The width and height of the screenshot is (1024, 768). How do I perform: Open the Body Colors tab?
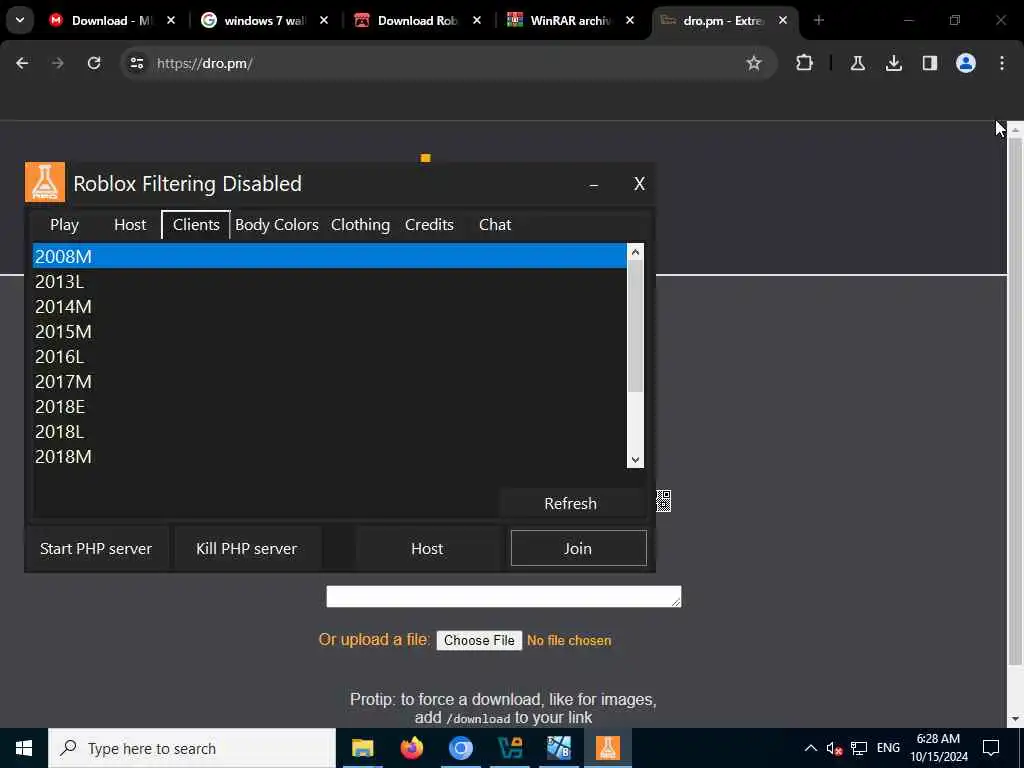coord(277,225)
